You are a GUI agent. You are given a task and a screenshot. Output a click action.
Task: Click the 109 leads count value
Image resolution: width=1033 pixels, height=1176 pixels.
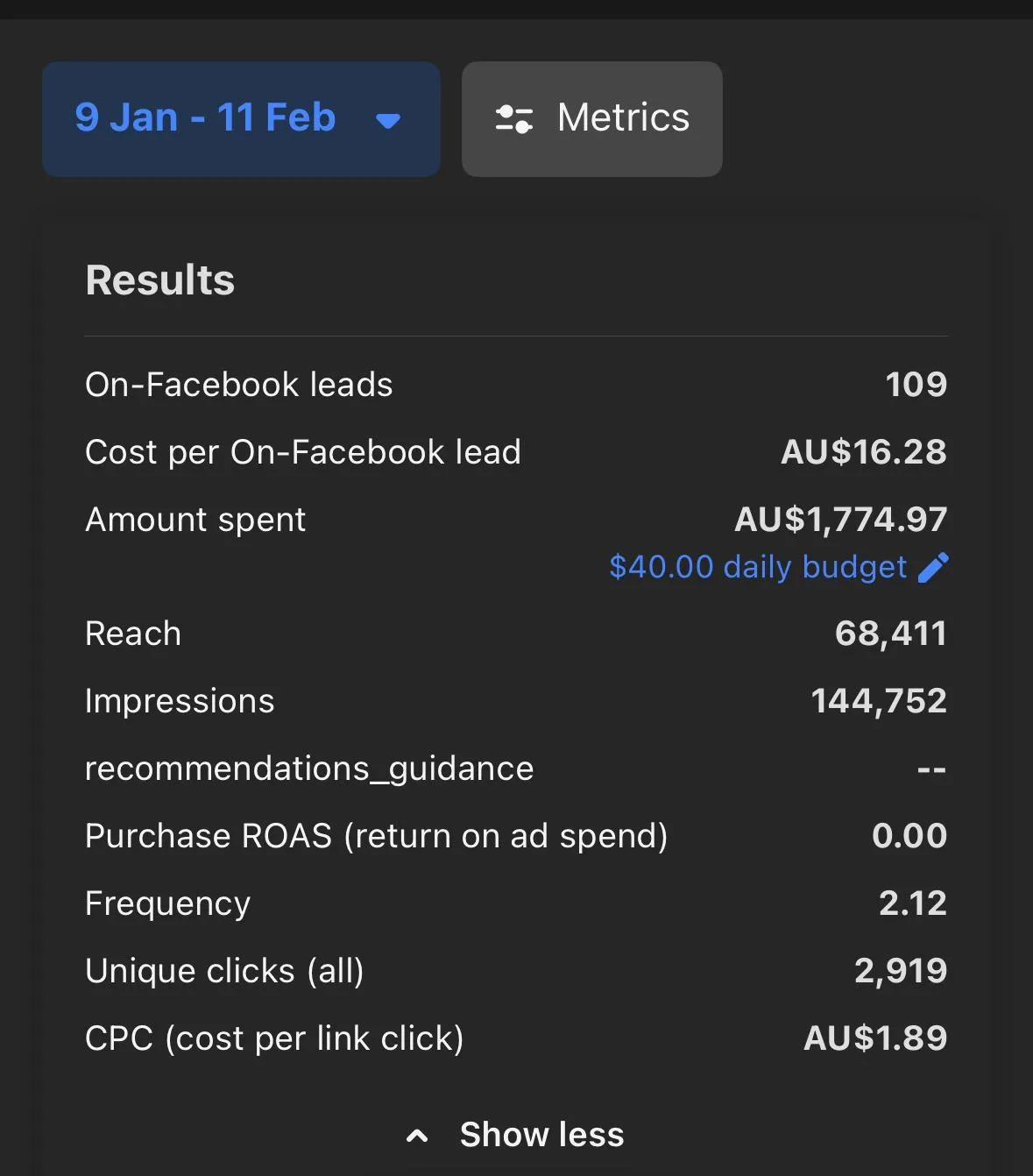tap(916, 385)
